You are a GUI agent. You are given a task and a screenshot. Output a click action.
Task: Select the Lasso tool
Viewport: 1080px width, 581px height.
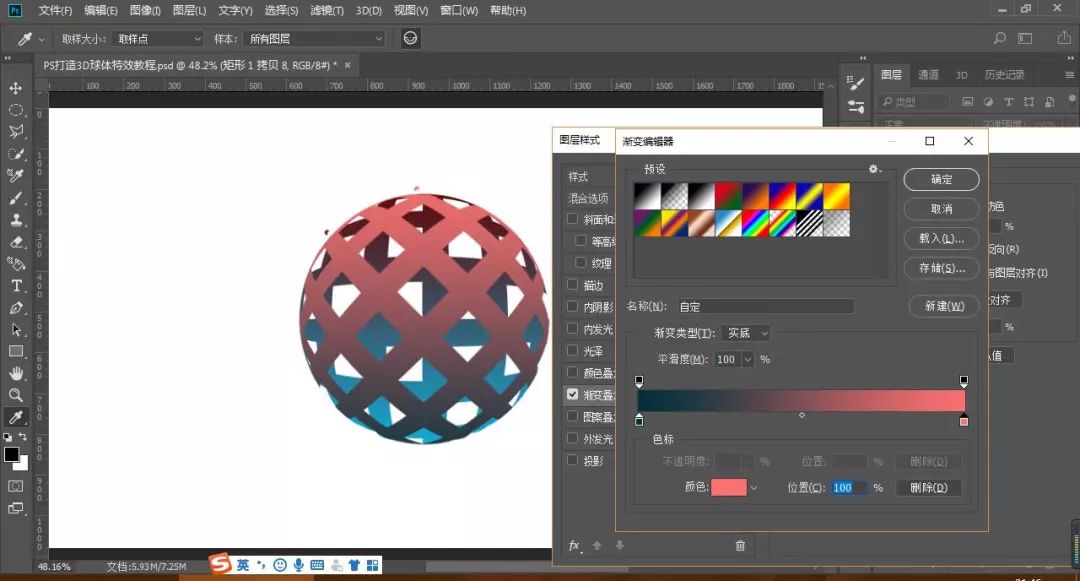pos(16,131)
